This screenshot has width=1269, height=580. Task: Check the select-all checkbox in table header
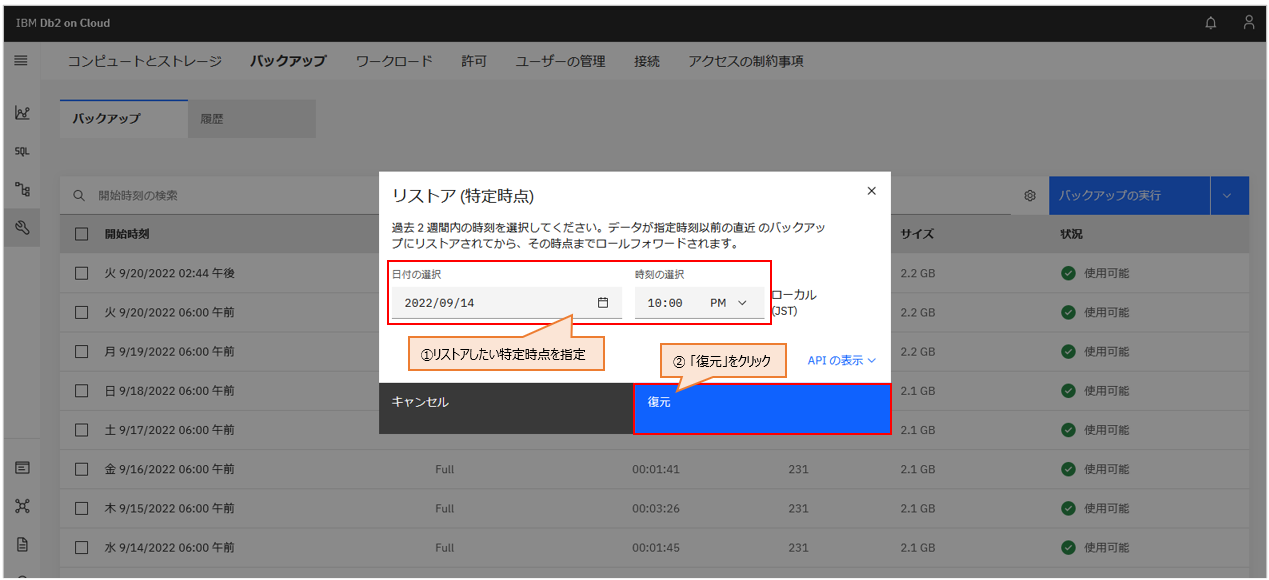81,233
